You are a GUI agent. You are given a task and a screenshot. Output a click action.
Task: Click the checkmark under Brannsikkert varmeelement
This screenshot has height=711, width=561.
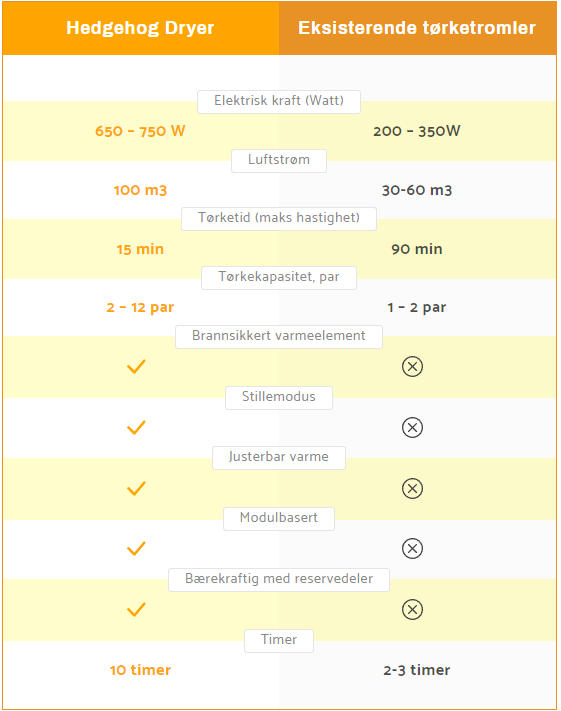[x=136, y=366]
